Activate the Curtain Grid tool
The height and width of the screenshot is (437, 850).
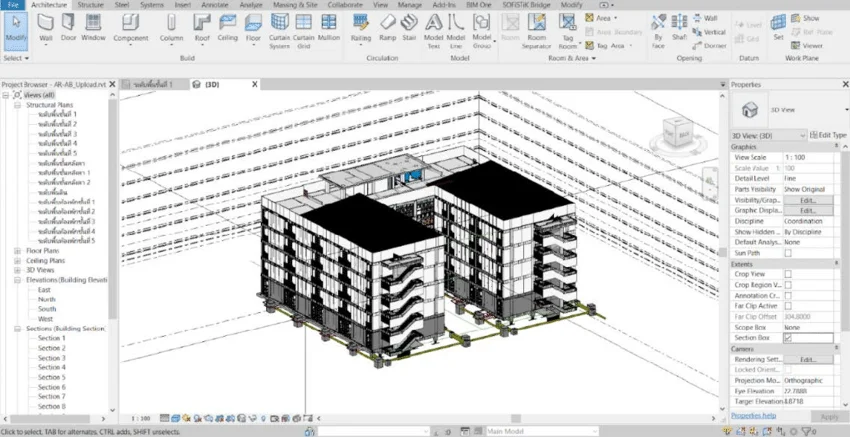pos(304,31)
